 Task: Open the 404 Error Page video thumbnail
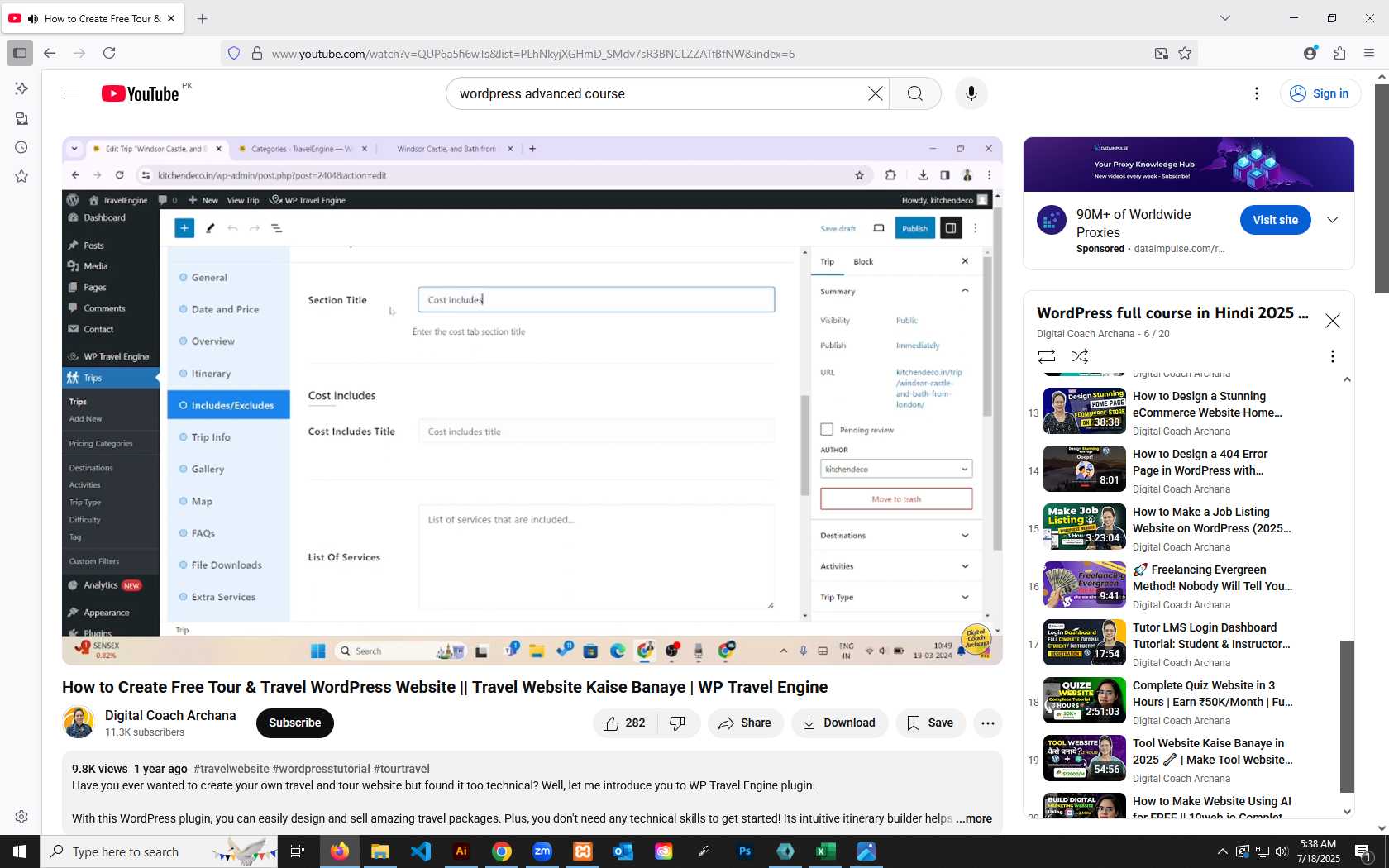1085,469
